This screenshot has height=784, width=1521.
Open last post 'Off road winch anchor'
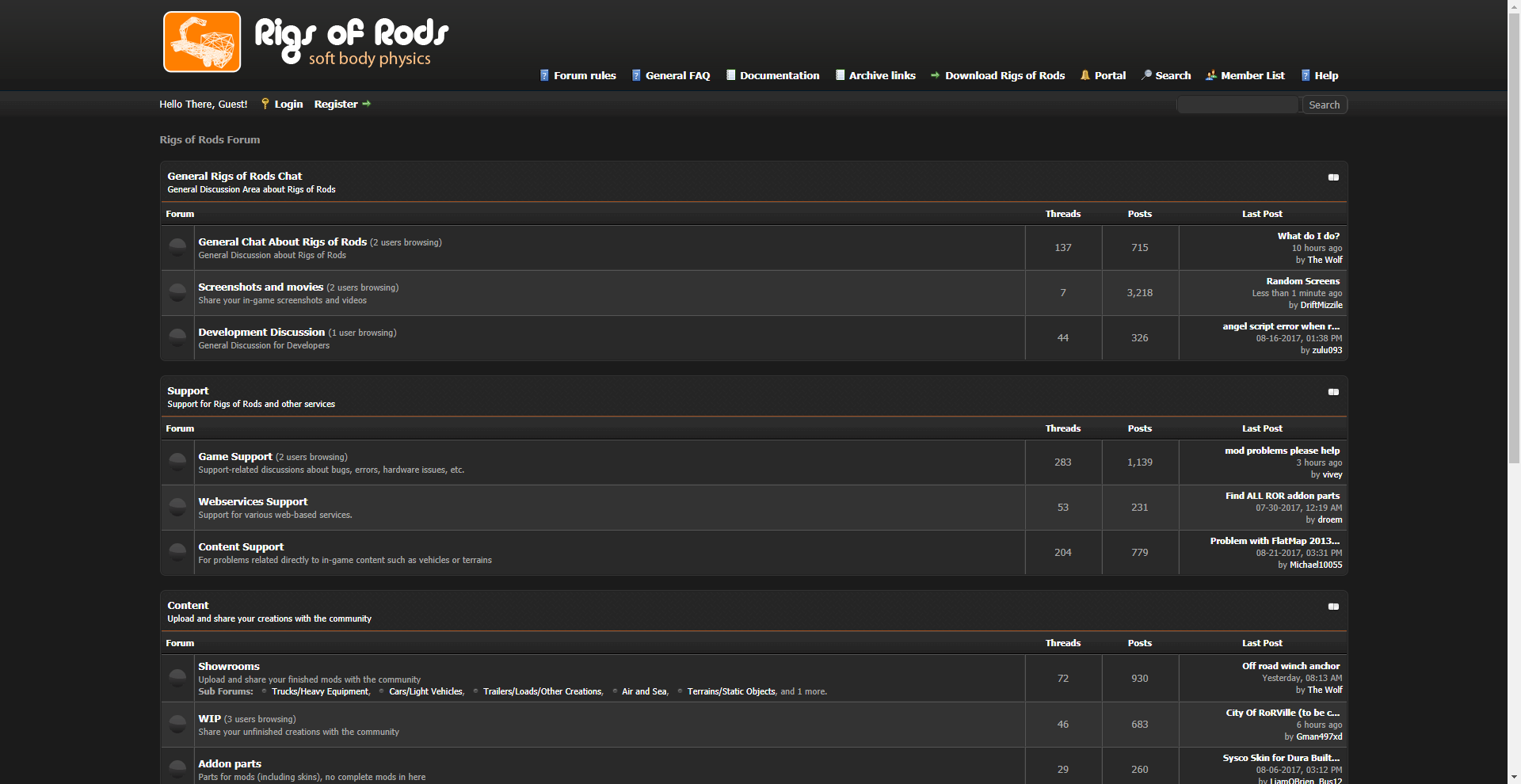click(1291, 666)
